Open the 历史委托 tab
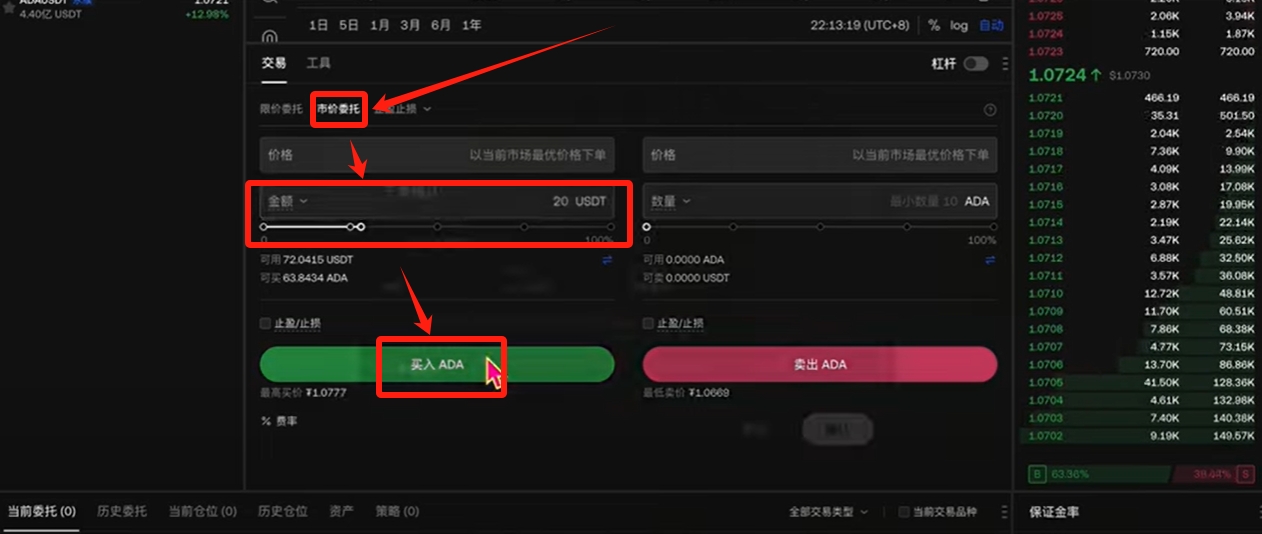 [122, 511]
